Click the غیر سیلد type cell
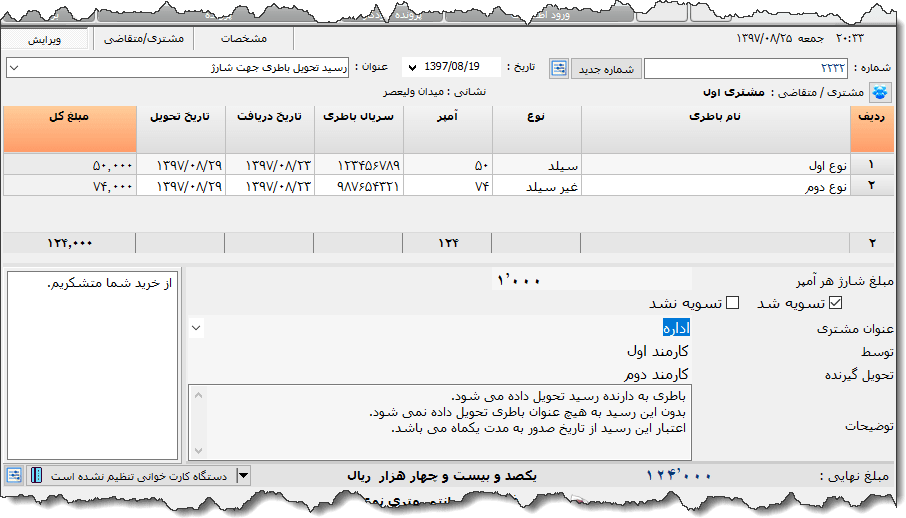 537,186
